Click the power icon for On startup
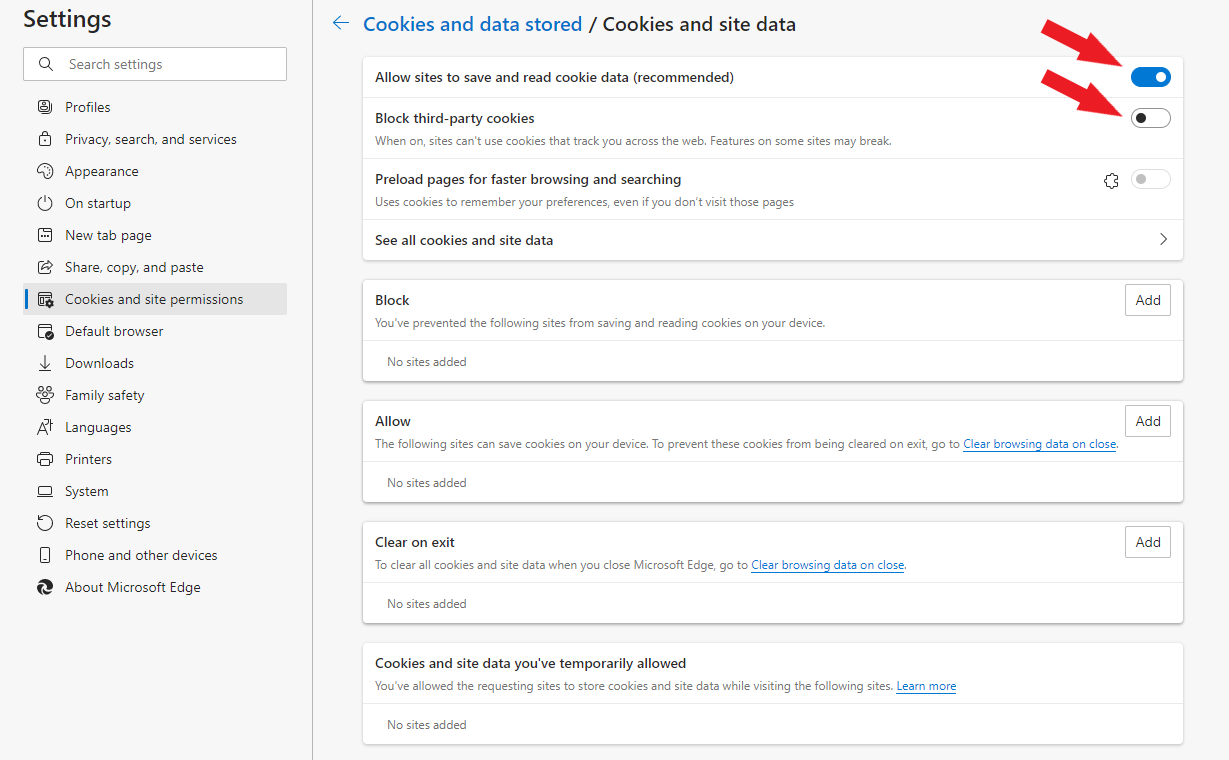The height and width of the screenshot is (760, 1229). (45, 203)
